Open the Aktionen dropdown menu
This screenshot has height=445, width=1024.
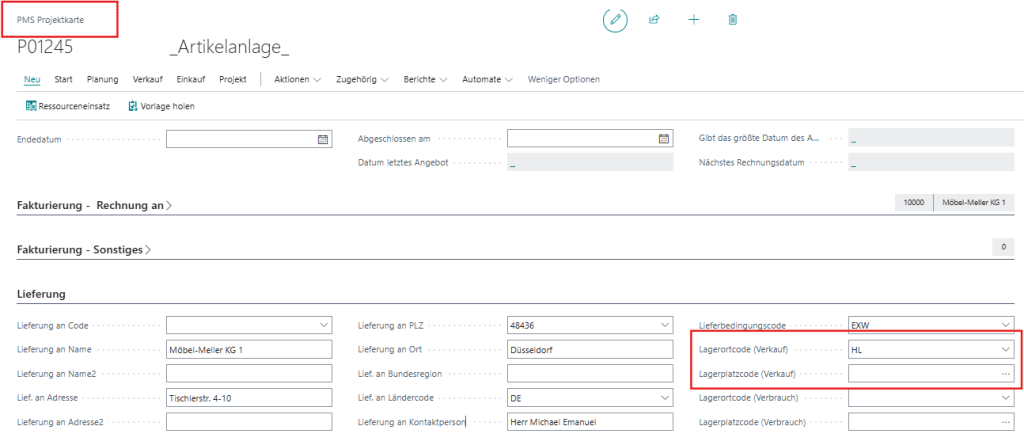[x=298, y=79]
